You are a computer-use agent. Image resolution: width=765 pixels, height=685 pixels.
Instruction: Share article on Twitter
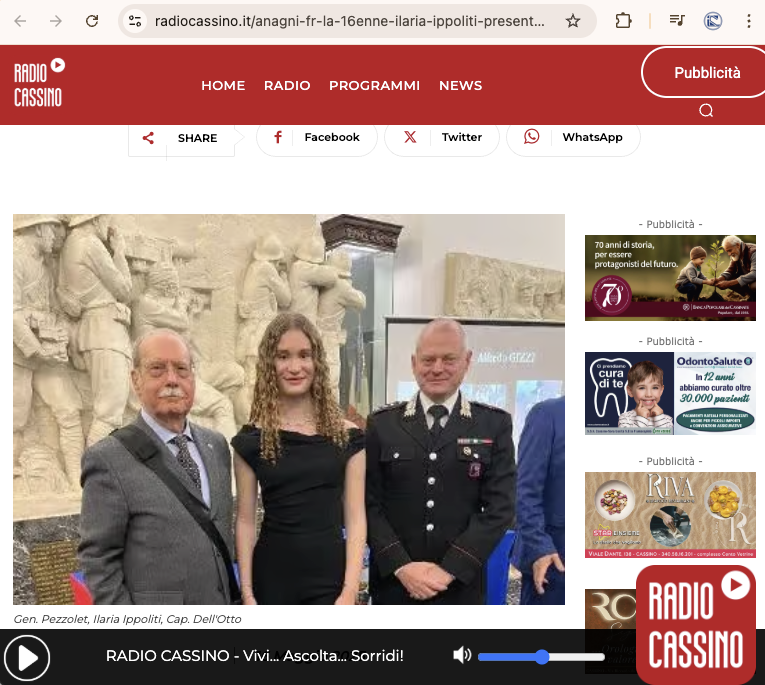click(442, 138)
